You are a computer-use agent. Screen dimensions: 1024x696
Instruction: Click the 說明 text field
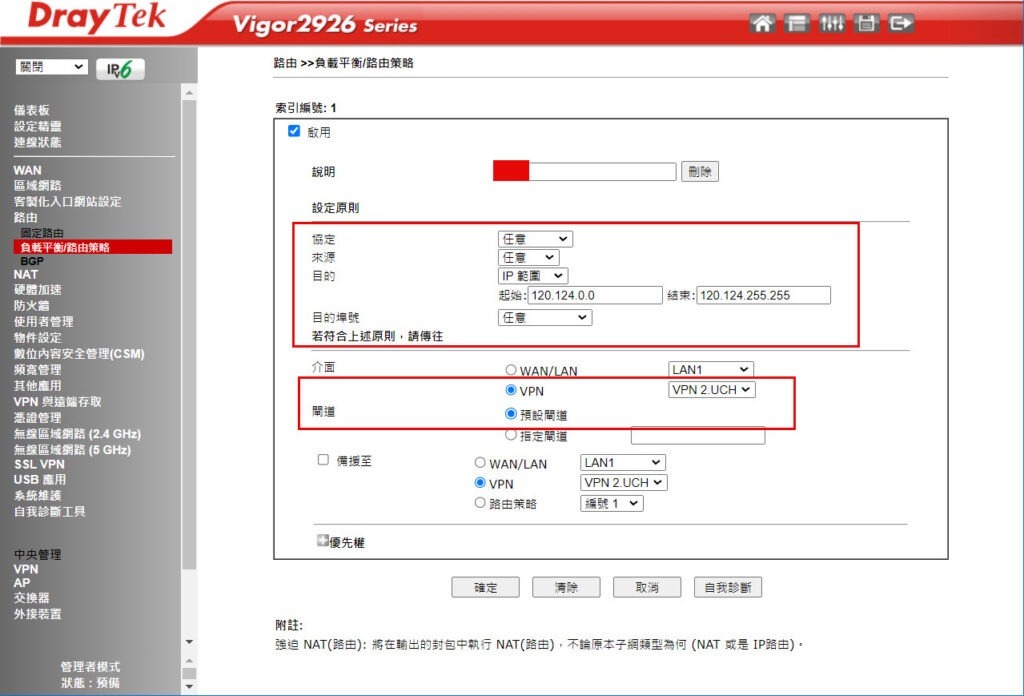584,171
